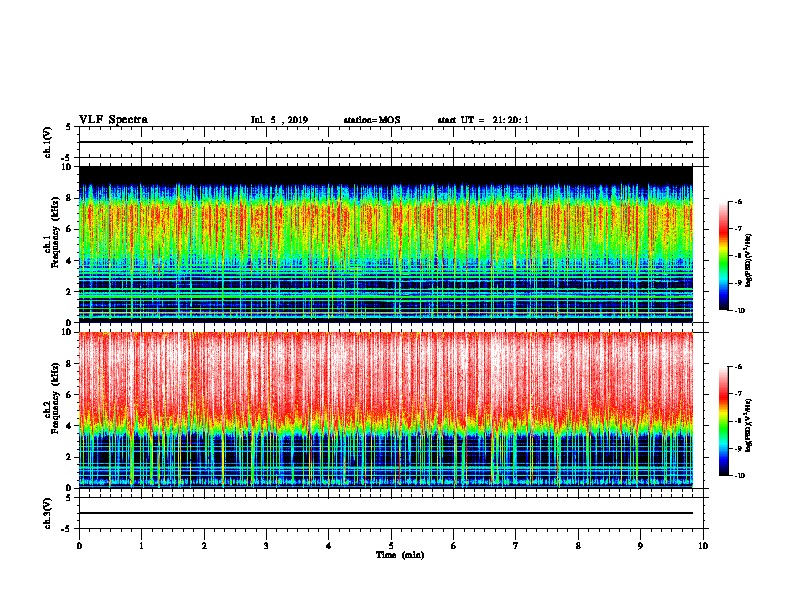Click time axis tick label "9"
This screenshot has width=792, height=612.
640,546
